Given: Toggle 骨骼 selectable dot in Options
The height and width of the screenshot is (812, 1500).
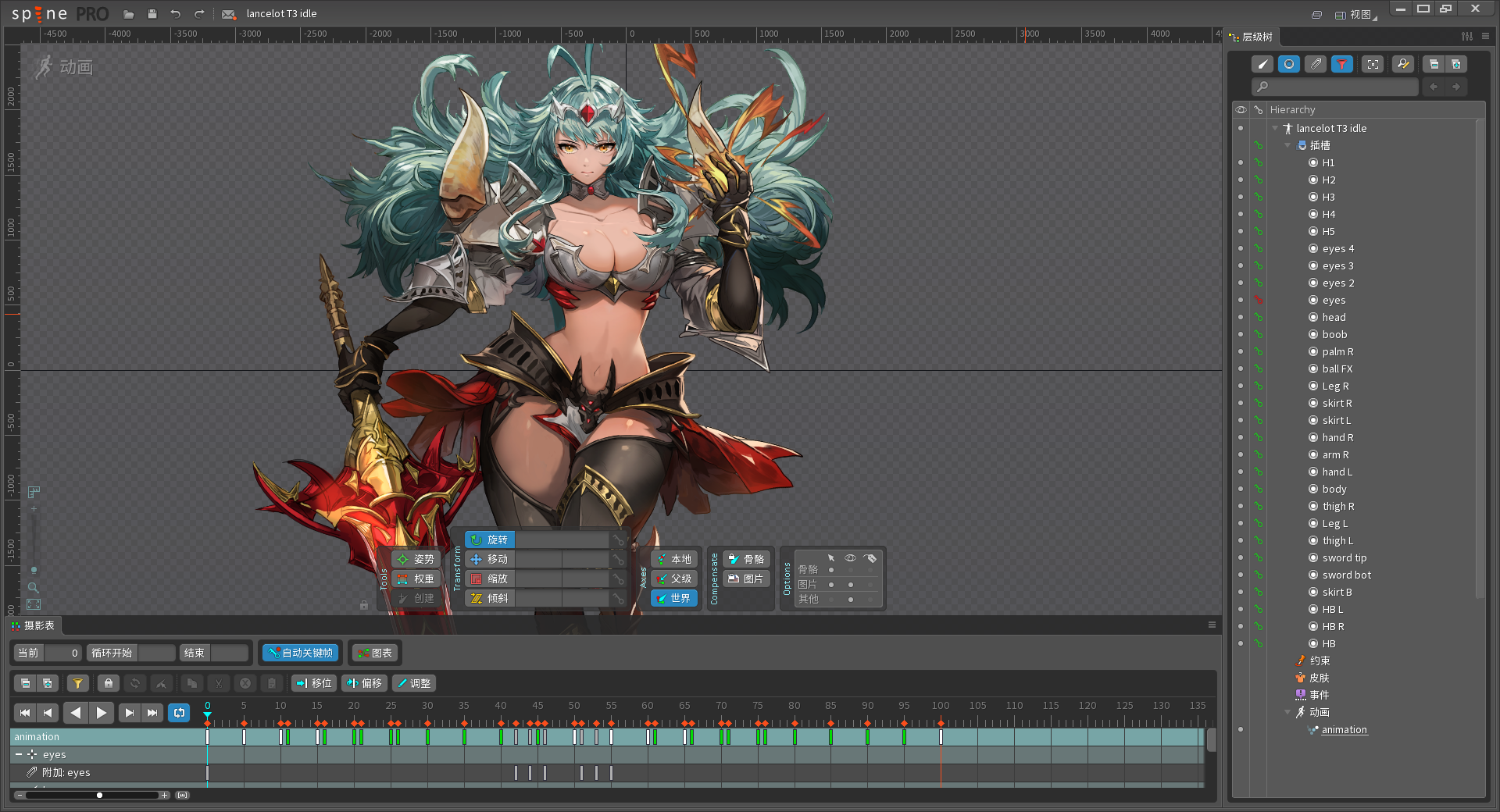Looking at the screenshot, I should 831,570.
